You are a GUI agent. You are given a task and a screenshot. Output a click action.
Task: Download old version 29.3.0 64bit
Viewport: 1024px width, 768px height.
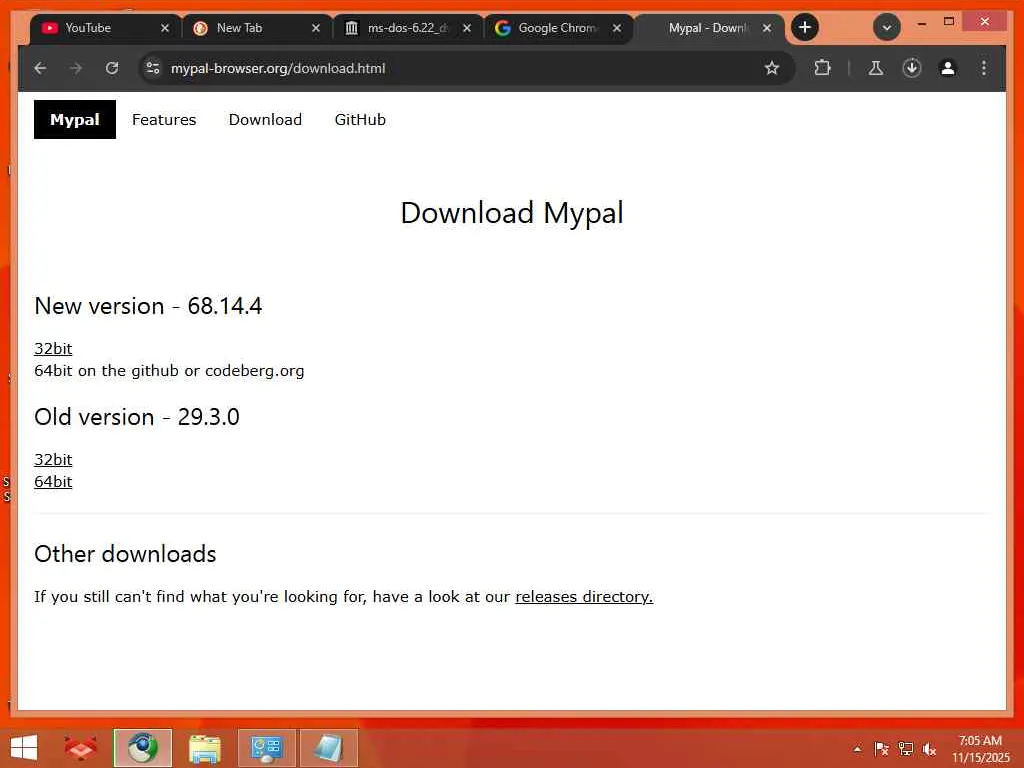coord(53,482)
